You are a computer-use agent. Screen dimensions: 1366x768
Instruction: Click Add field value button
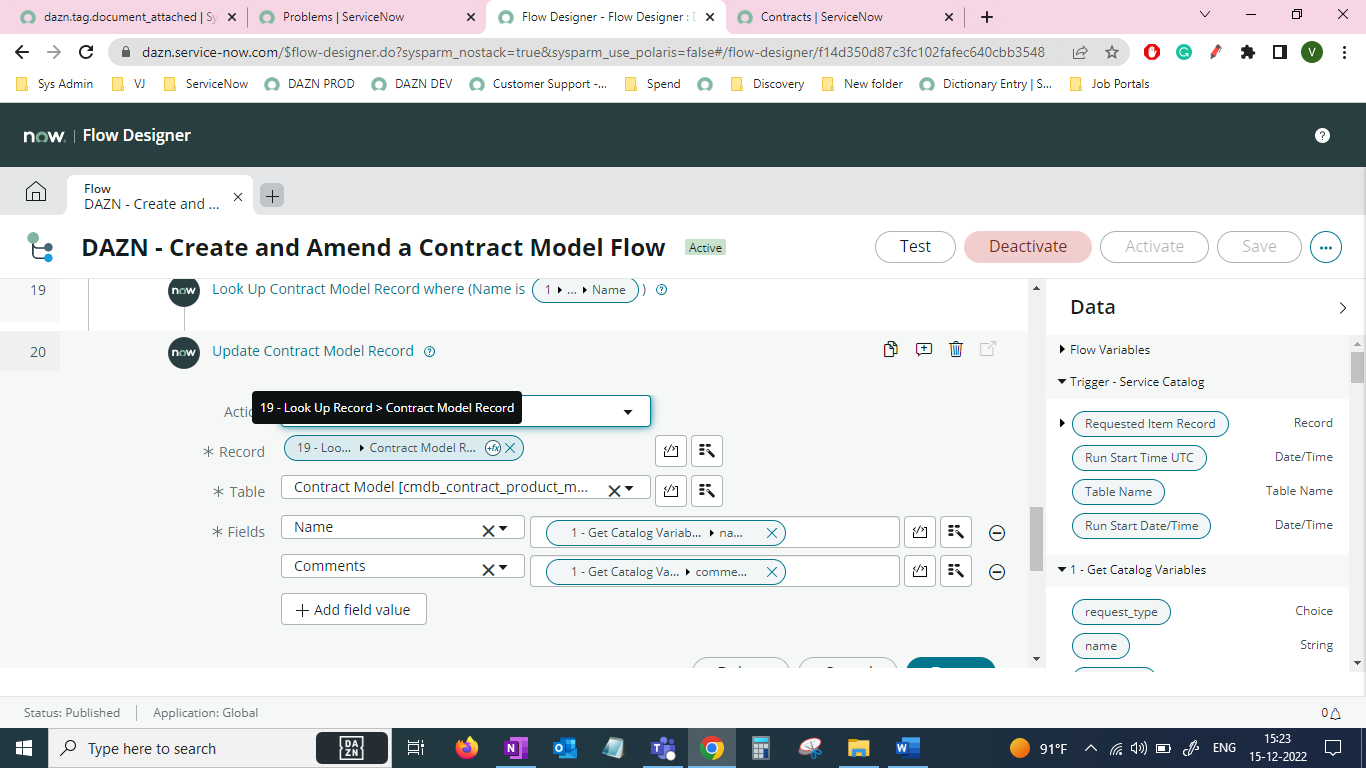click(x=354, y=610)
